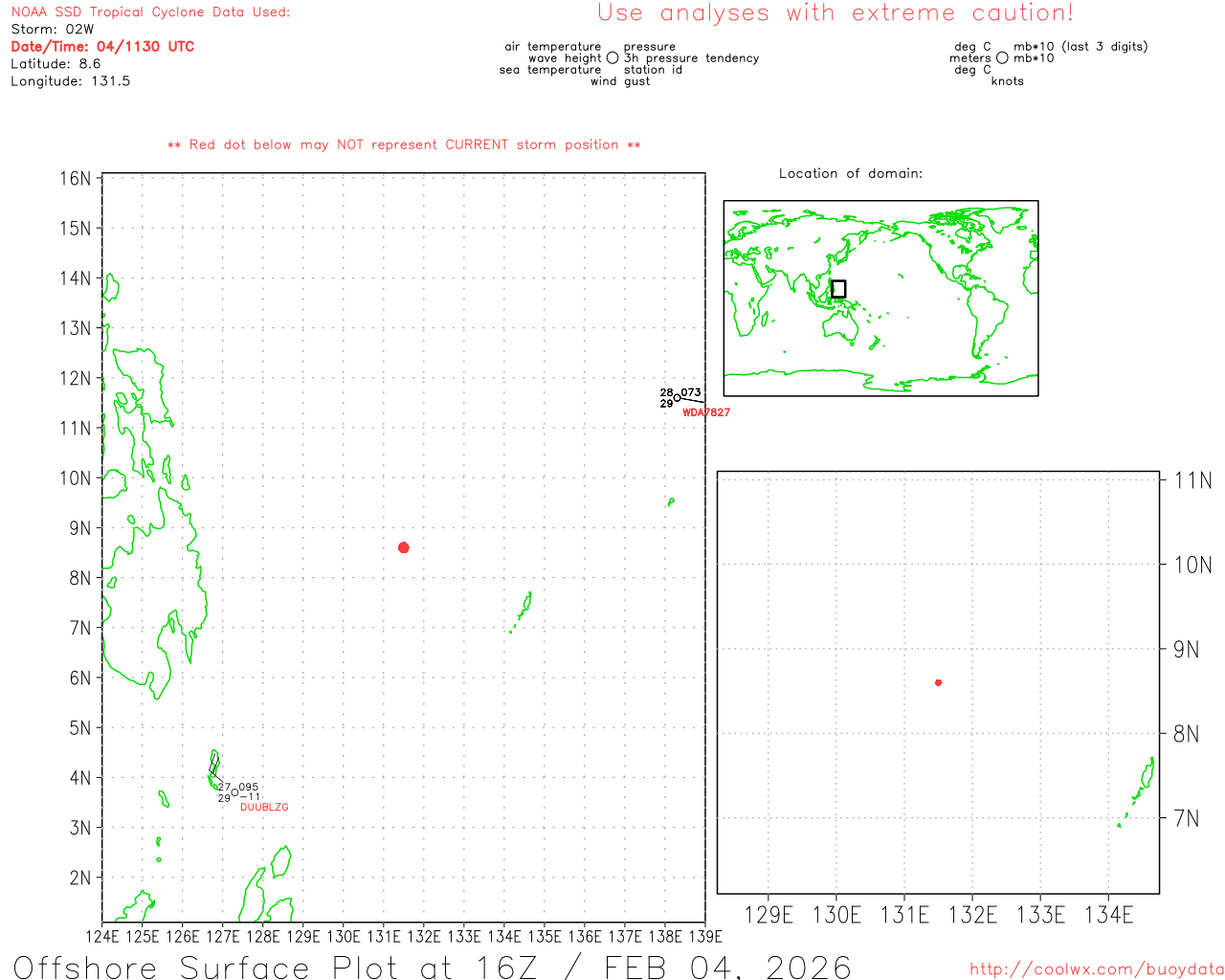Click the red dot warning notice text
Screen dimensions: 1225x980
404,145
